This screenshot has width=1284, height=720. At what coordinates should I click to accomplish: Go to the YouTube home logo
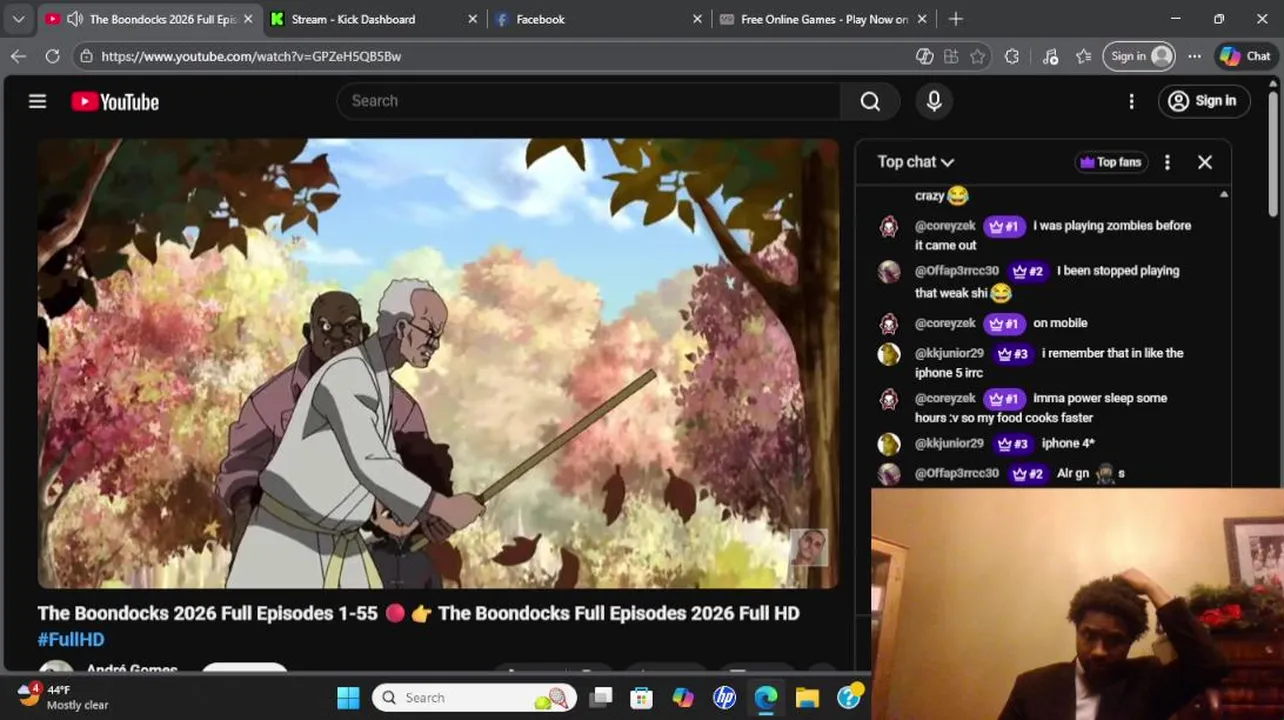click(x=115, y=101)
